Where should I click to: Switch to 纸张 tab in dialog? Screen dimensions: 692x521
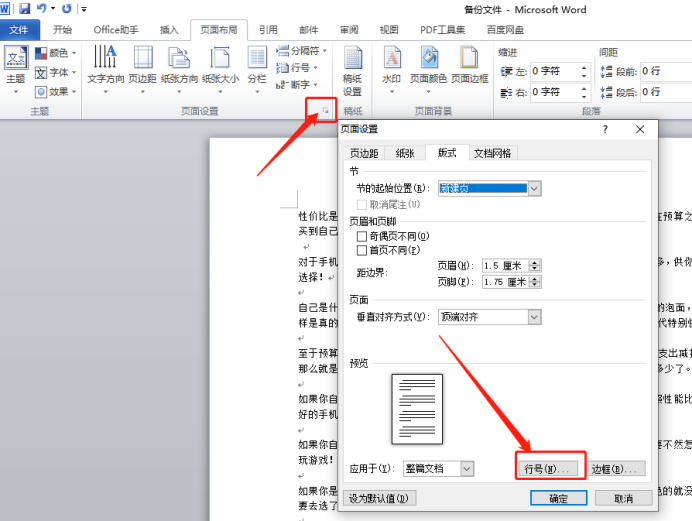(x=405, y=154)
